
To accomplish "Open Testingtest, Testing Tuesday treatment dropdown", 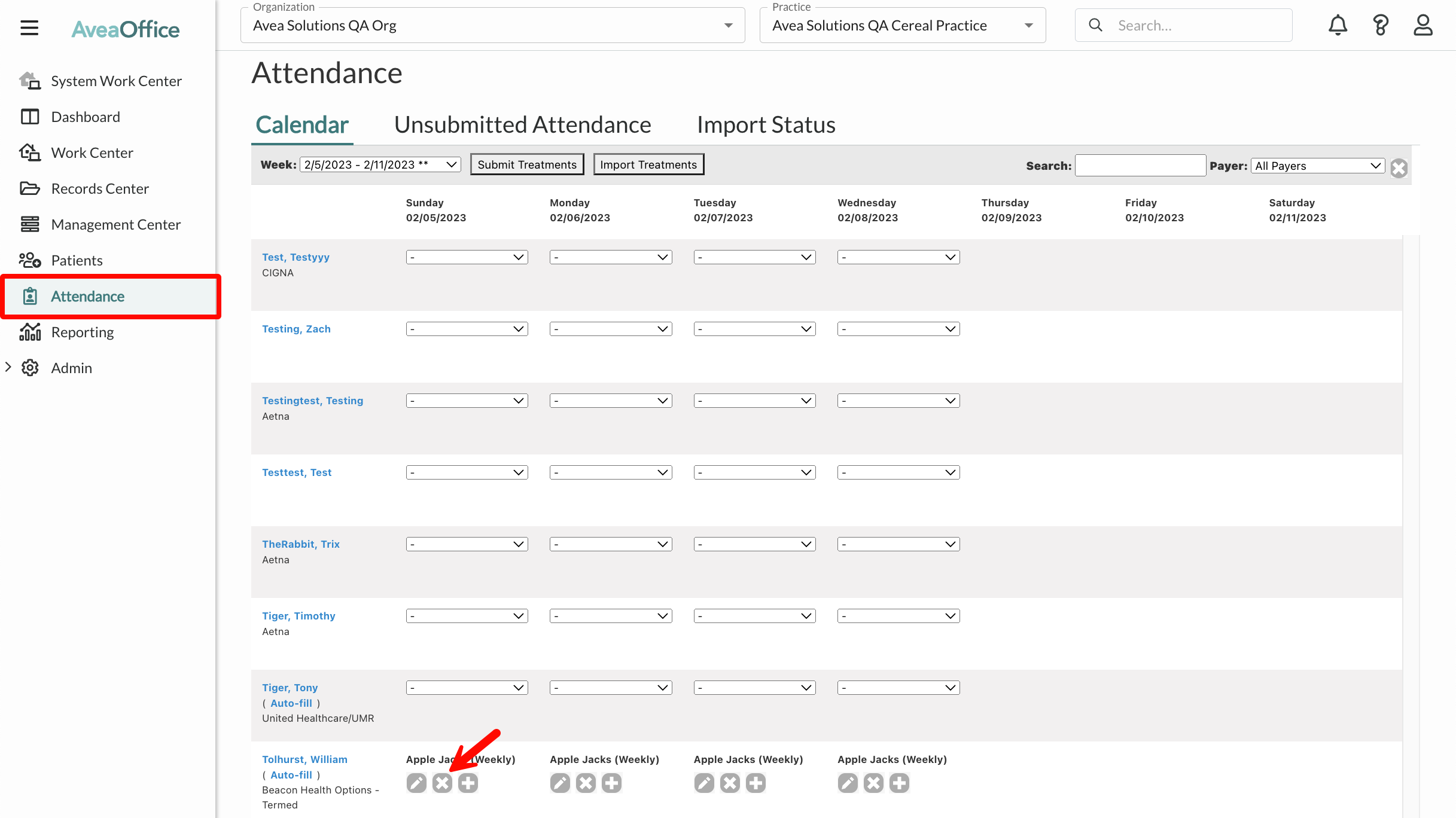I will 755,401.
